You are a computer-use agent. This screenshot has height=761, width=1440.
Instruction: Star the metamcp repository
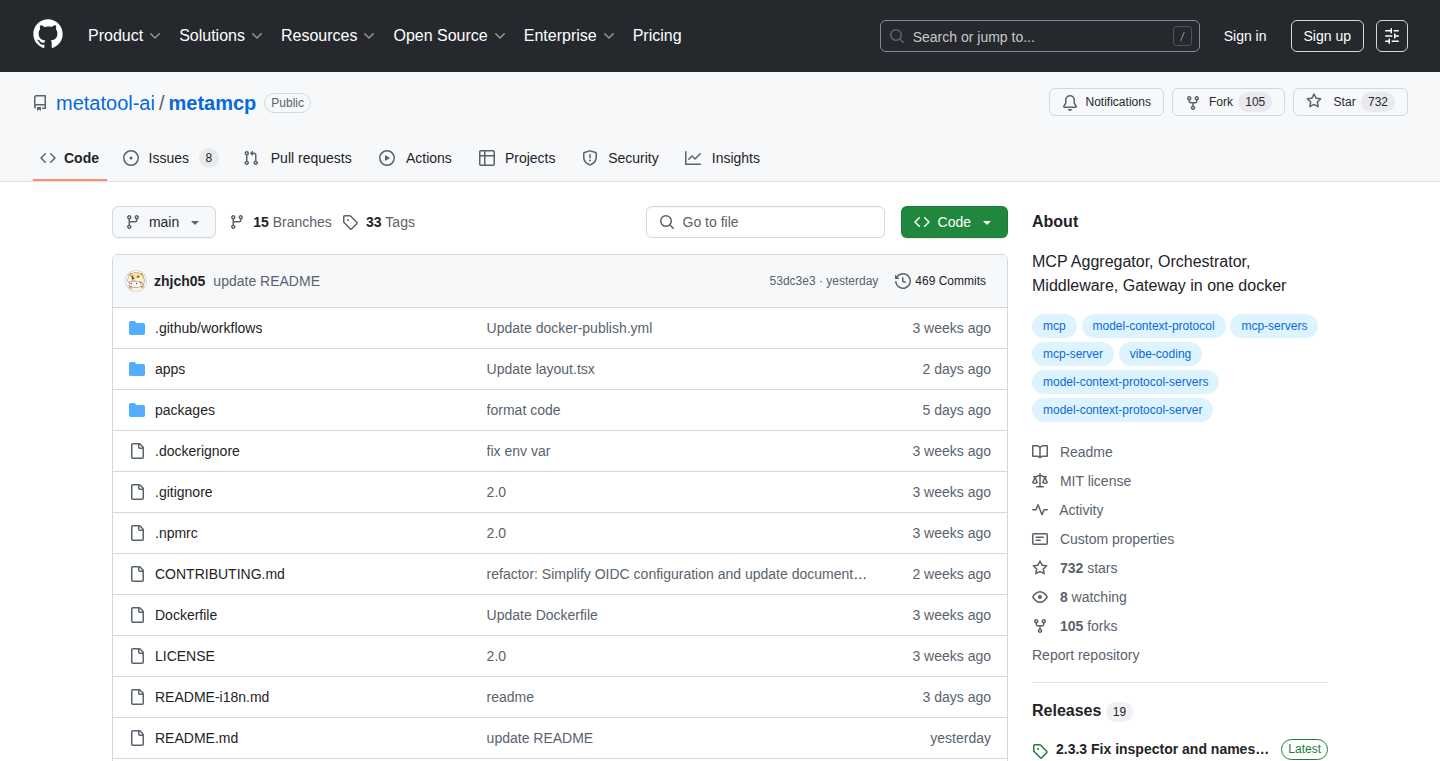1350,102
